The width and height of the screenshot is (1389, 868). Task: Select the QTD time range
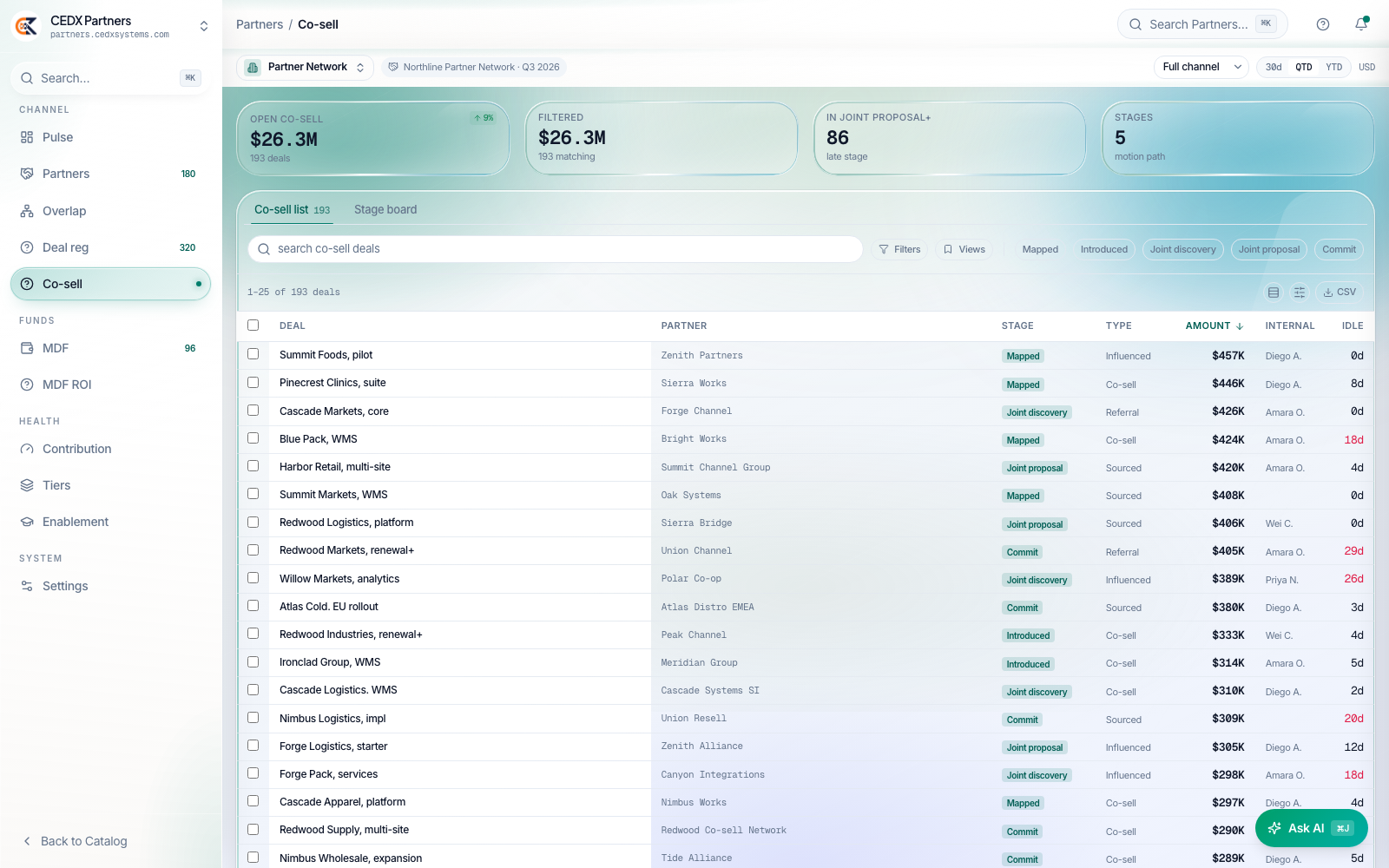[x=1304, y=67]
